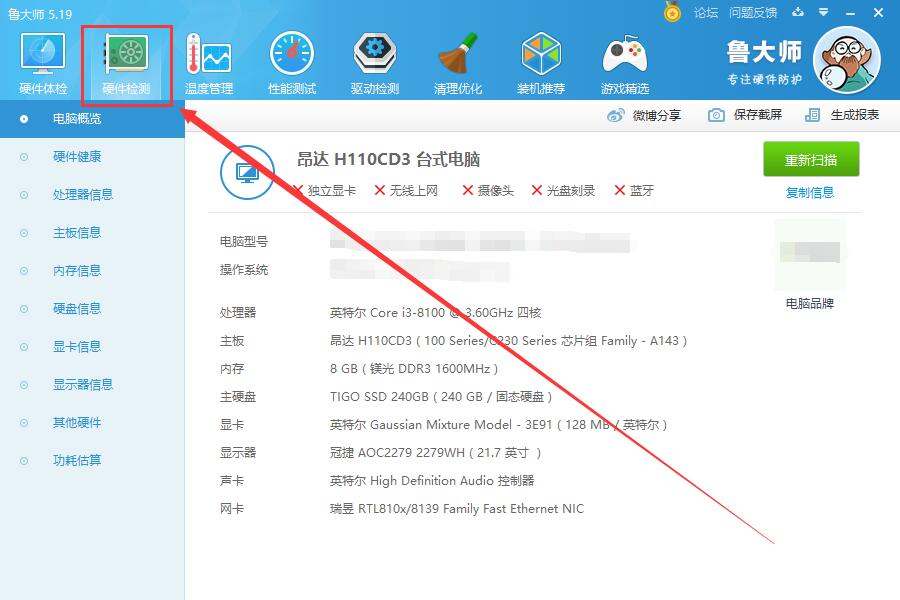Start the 清理优化 cleanup optimization tool
The image size is (900, 600).
point(457,62)
